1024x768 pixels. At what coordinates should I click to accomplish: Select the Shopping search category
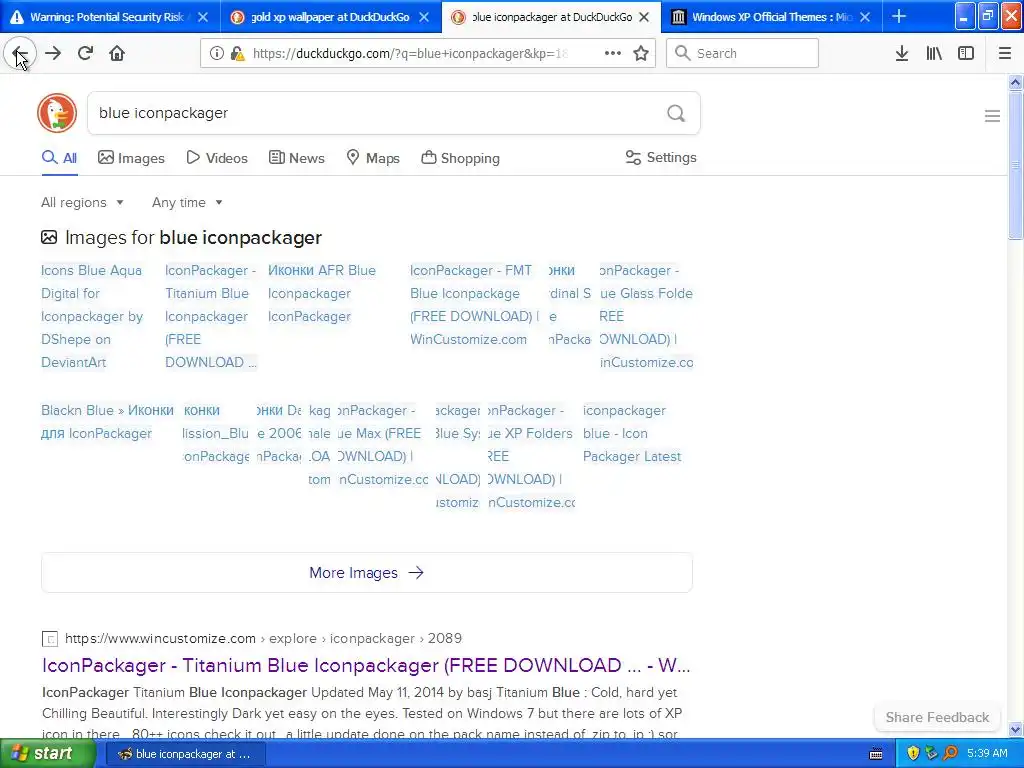click(x=460, y=158)
